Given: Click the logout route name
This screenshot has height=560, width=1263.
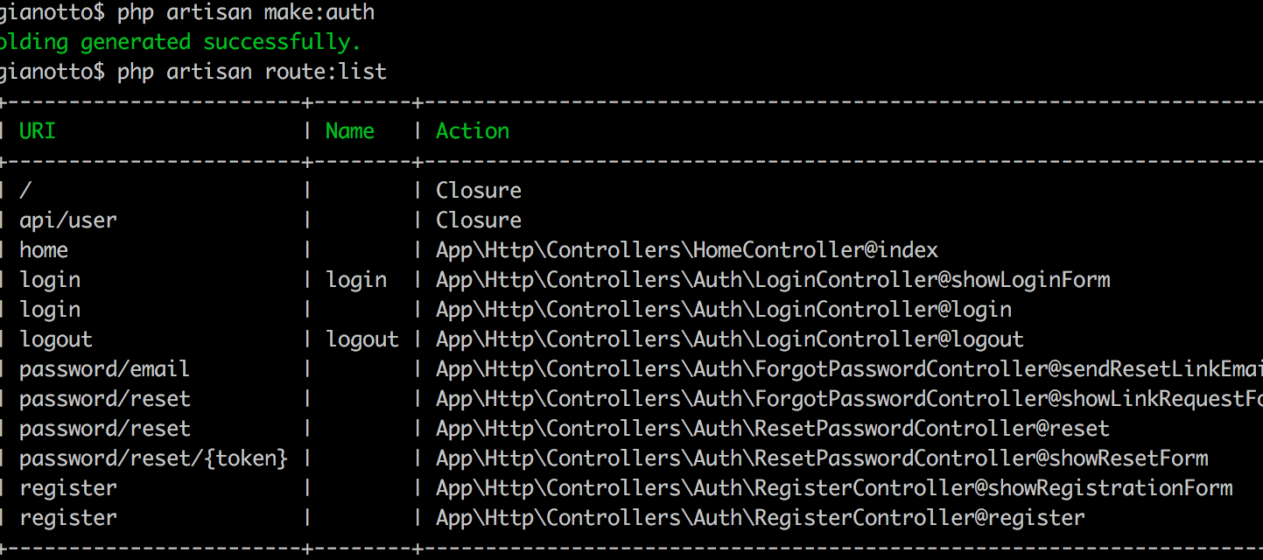Looking at the screenshot, I should click(x=362, y=340).
